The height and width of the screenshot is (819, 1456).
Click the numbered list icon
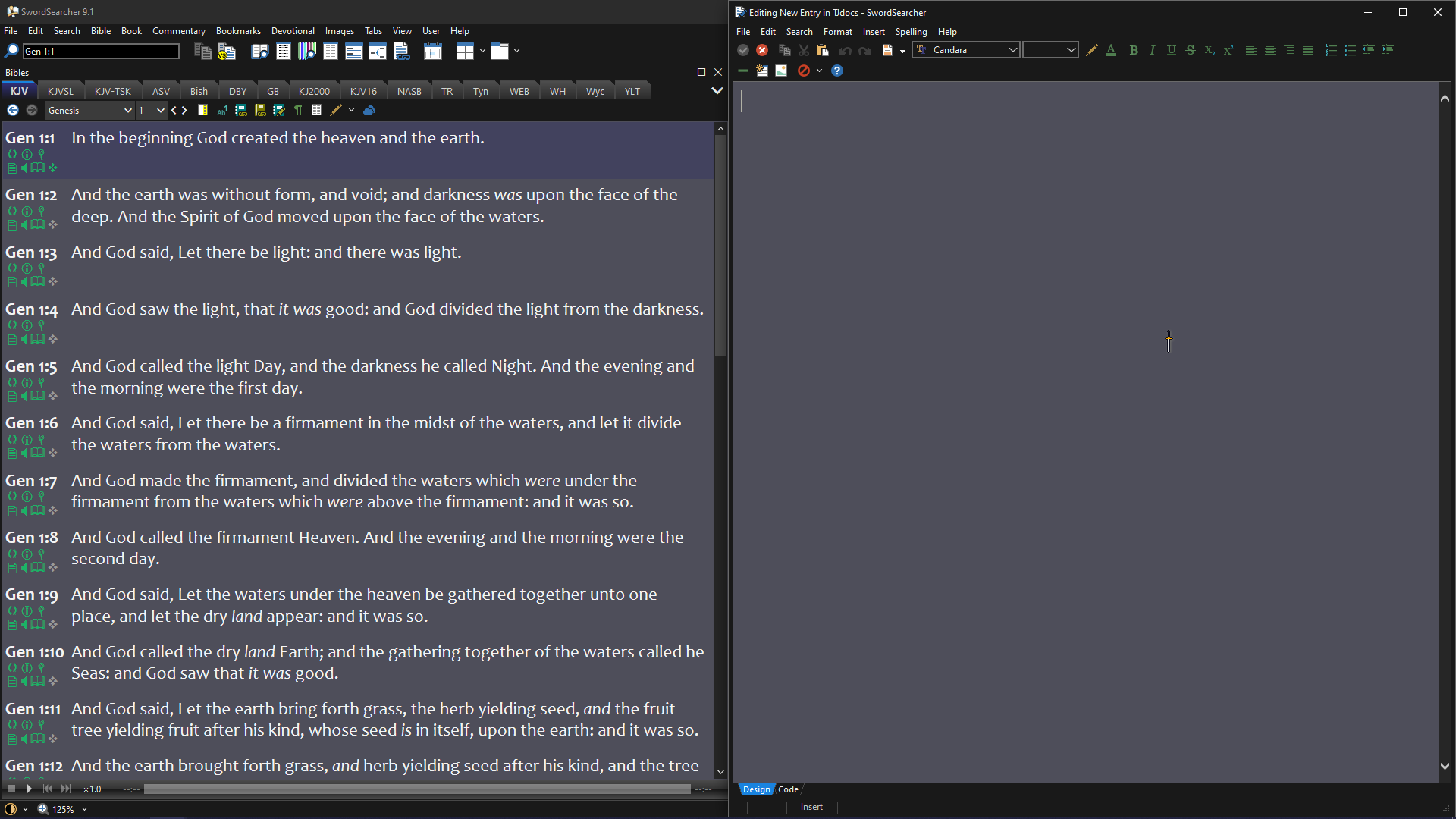[x=1331, y=50]
